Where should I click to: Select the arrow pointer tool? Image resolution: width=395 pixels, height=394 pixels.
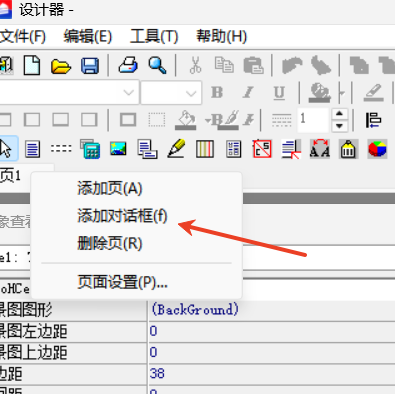[7, 149]
